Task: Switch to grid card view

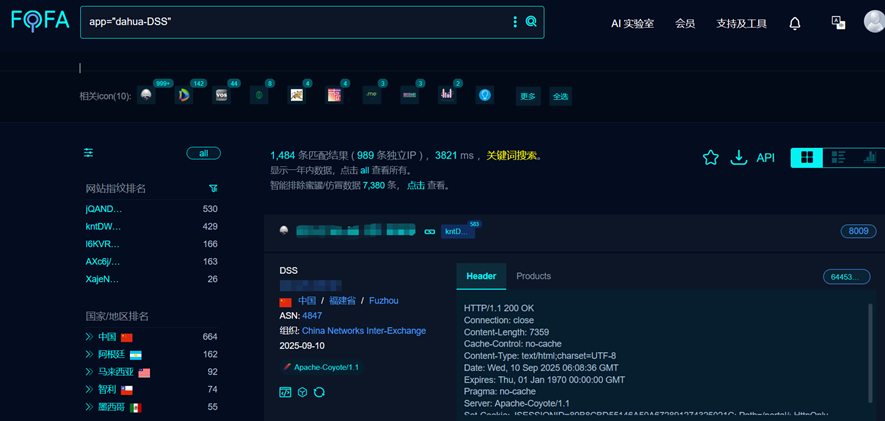Action: pos(807,157)
